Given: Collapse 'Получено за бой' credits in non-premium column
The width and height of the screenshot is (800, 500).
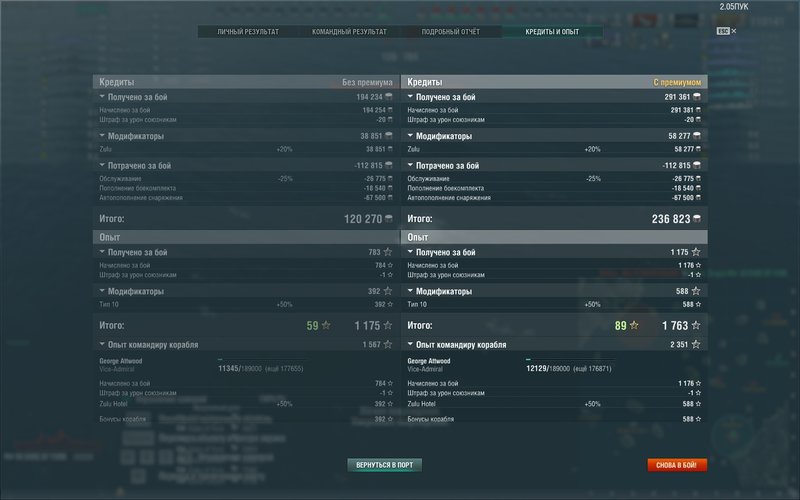Looking at the screenshot, I should [102, 97].
